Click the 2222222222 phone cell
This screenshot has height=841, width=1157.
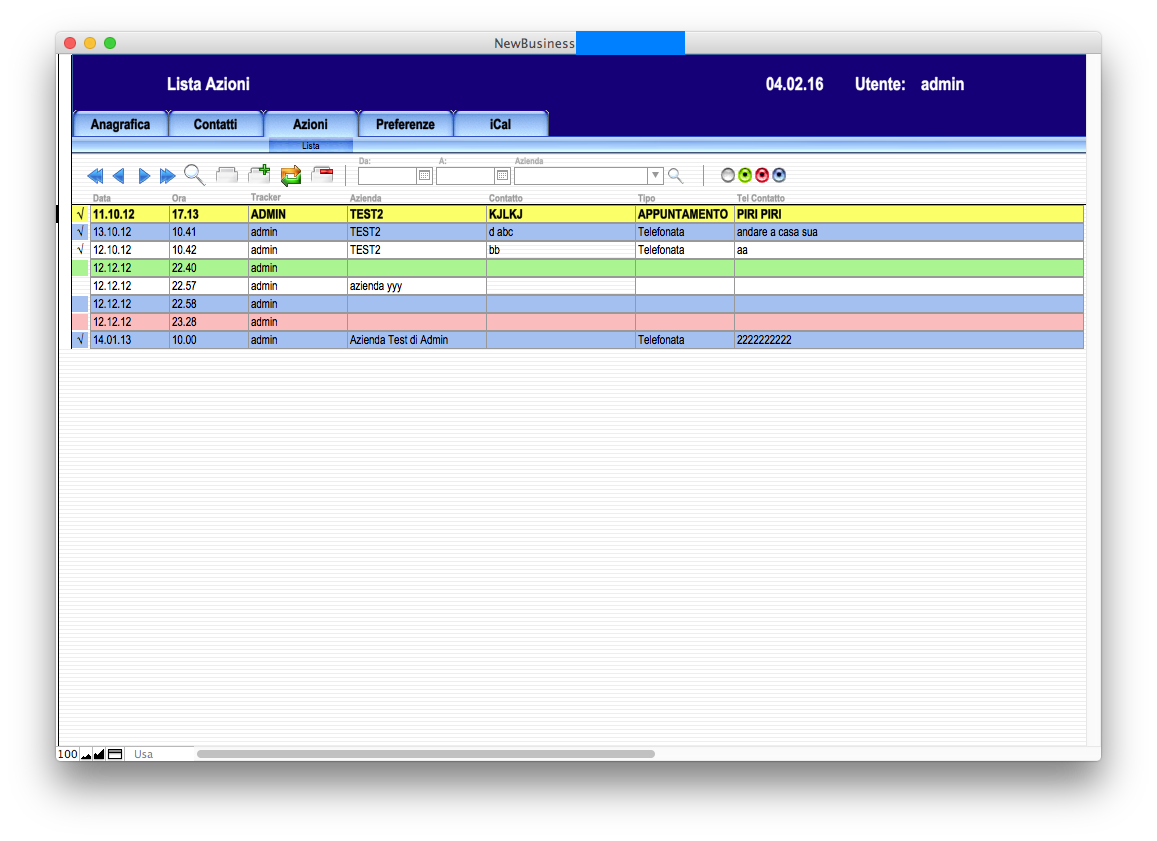[x=908, y=340]
